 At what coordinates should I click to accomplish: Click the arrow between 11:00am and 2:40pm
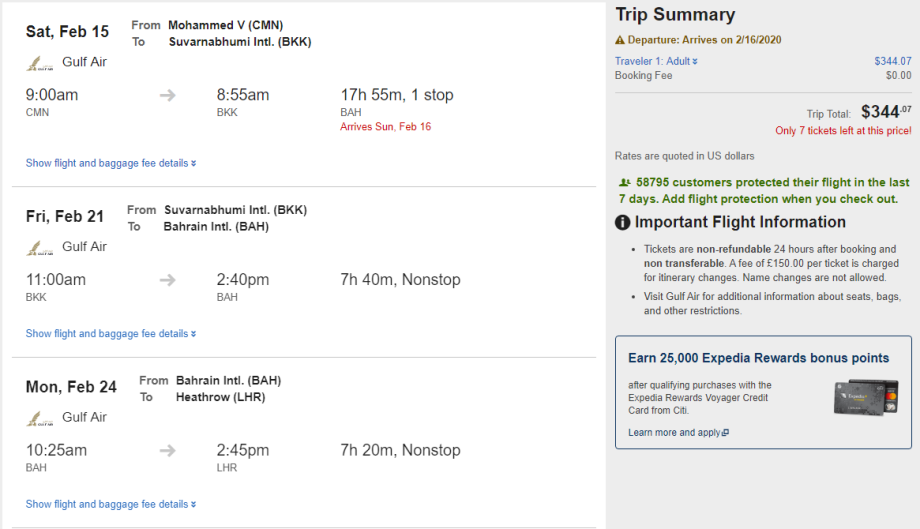pos(168,280)
